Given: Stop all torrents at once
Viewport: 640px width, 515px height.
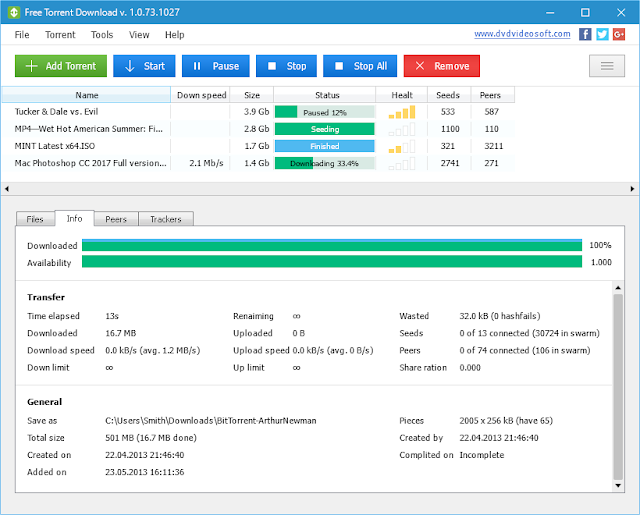Looking at the screenshot, I should tap(360, 66).
